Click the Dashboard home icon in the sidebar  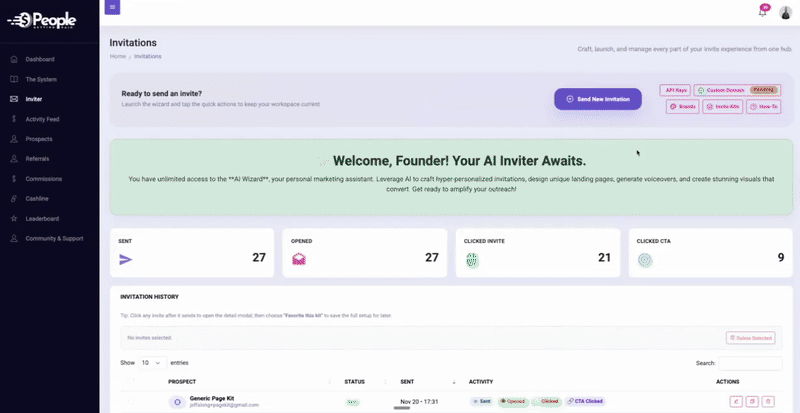[14, 59]
